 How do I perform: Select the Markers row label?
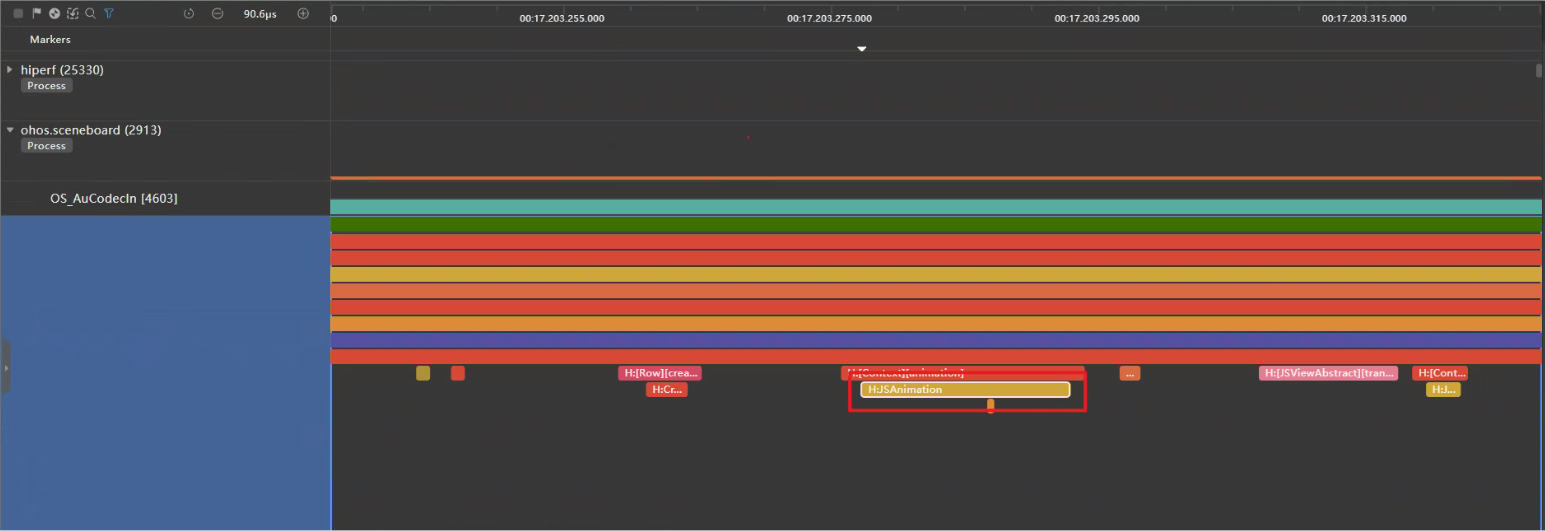[50, 40]
